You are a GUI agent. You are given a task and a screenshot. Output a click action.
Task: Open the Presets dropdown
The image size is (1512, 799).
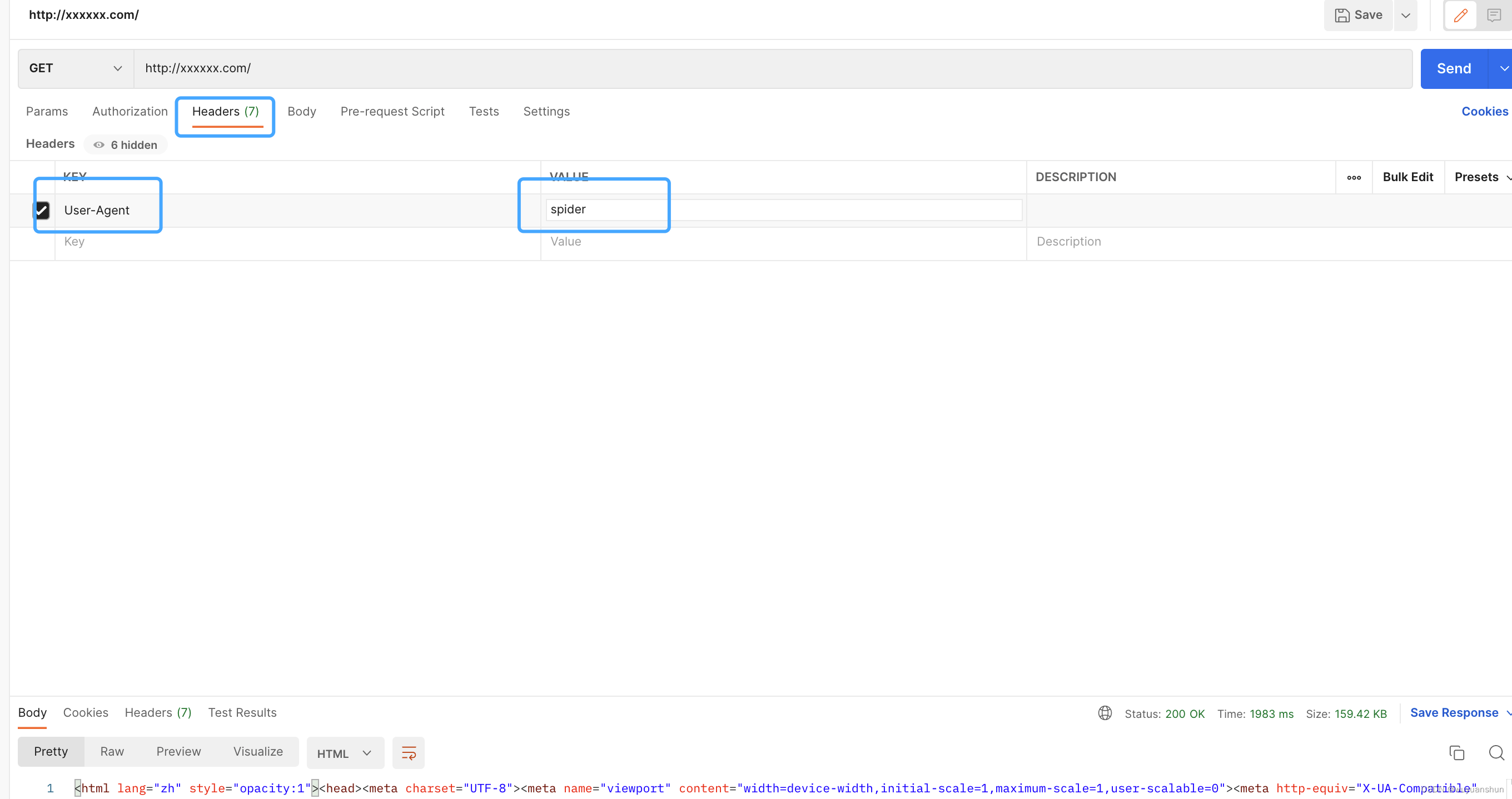(1482, 177)
